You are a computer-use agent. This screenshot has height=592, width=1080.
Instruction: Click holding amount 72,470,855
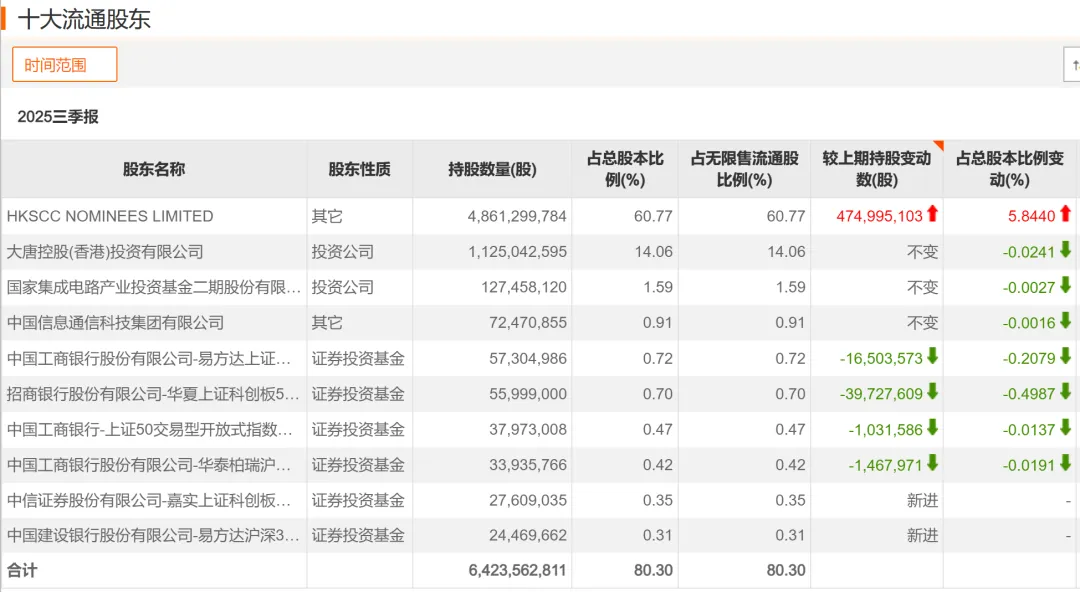[x=528, y=323]
